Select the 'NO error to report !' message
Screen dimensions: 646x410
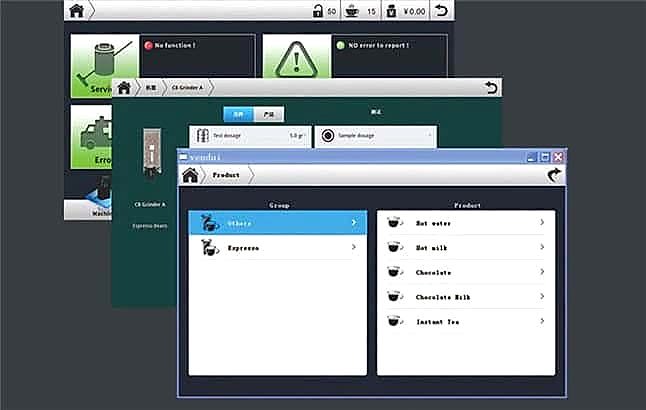pyautogui.click(x=379, y=45)
